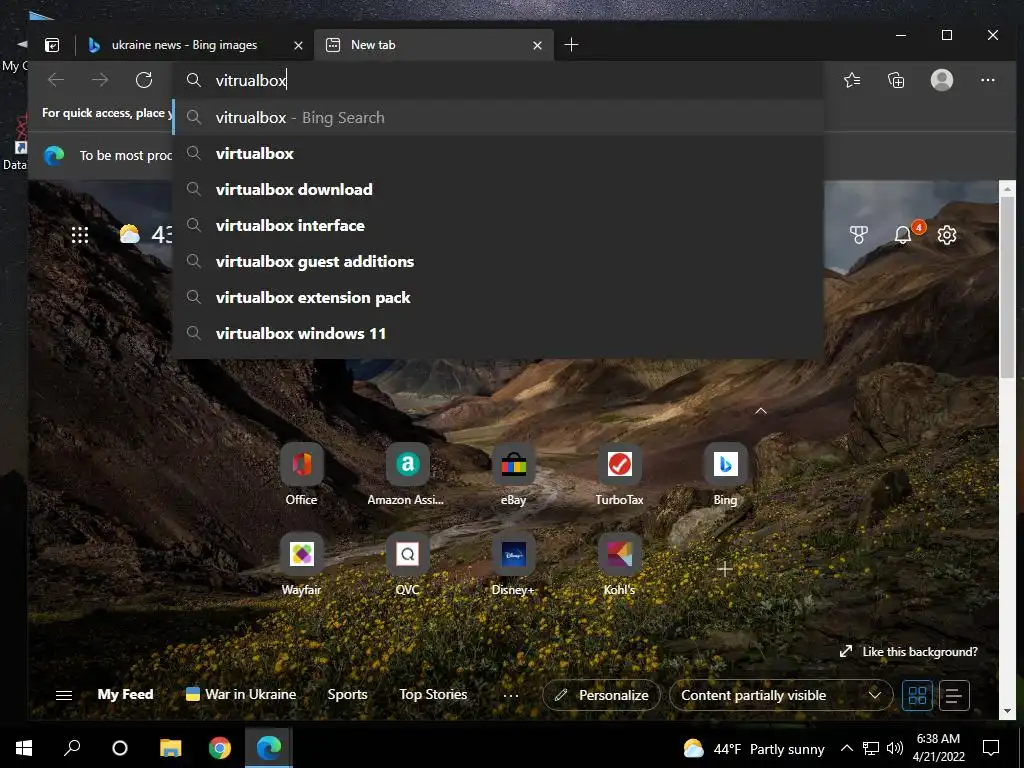Screen dimensions: 1024x768
Task: Click Like this background link
Action: [x=909, y=652]
